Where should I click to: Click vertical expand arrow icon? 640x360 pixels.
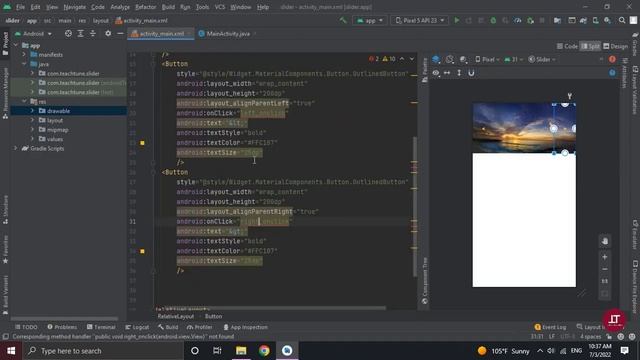[x=459, y=73]
